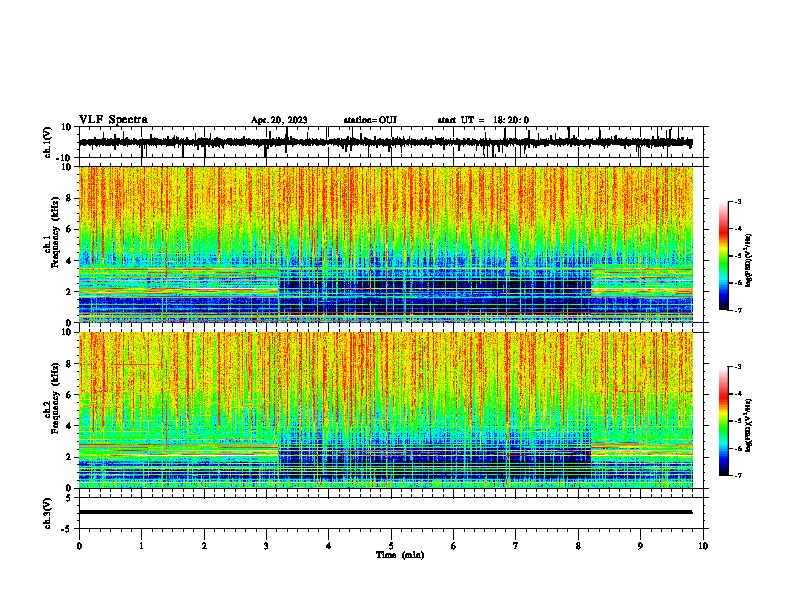The image size is (792, 612).
Task: Click the ch.2 frequency tick label '6'
Action: pos(69,395)
